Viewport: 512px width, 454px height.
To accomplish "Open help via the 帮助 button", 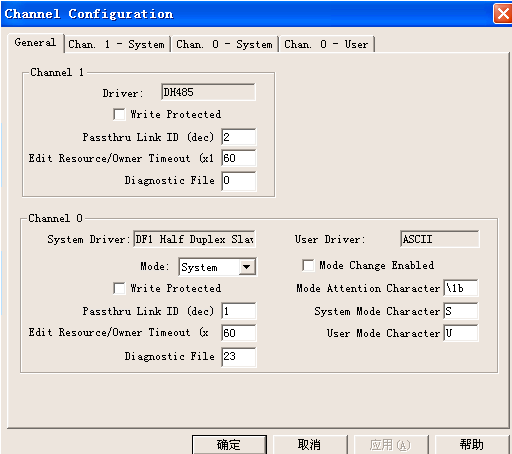I will coord(472,444).
